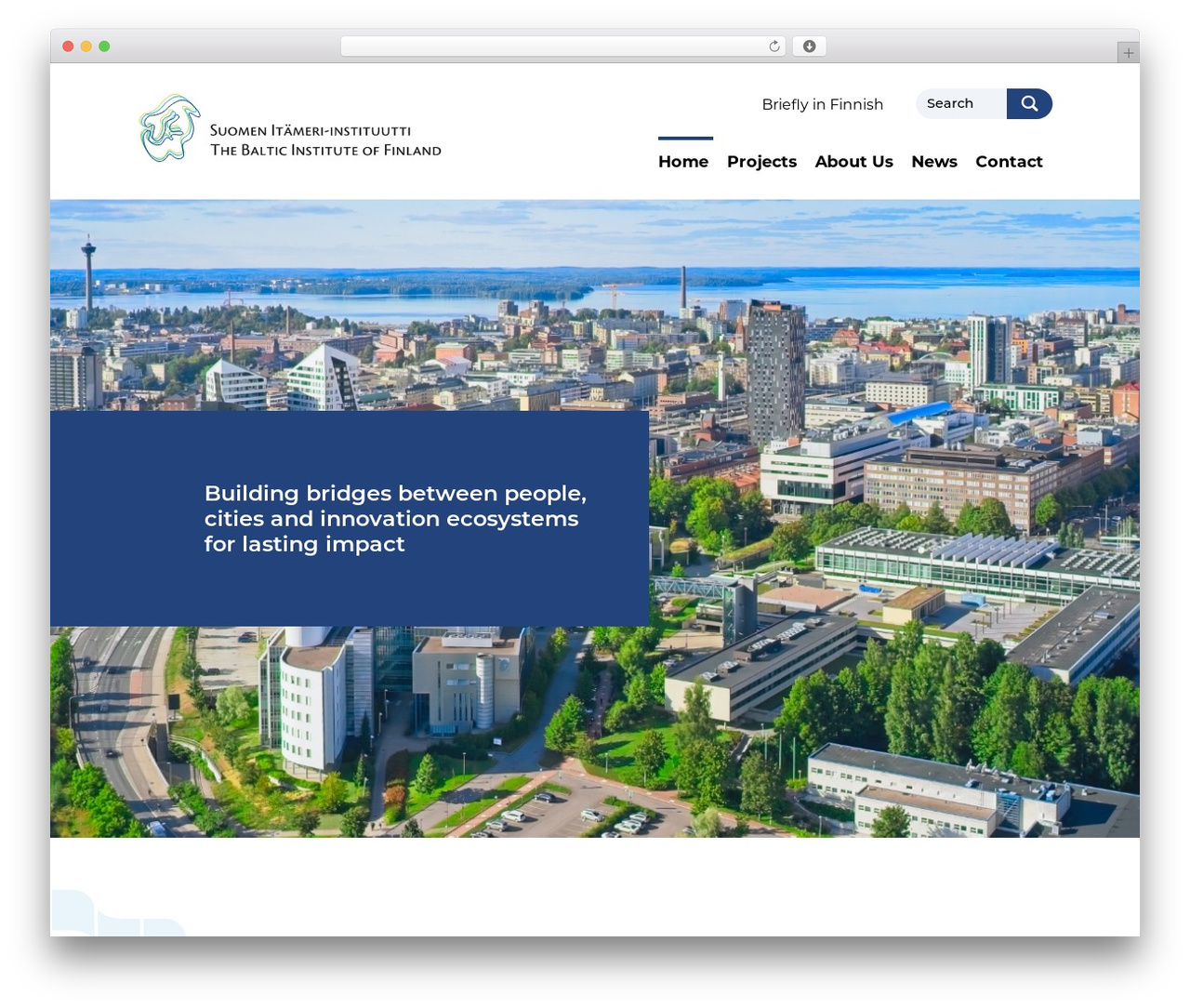Viewport: 1190px width, 1008px height.
Task: Follow the Briefly in Finnish link
Action: [823, 104]
